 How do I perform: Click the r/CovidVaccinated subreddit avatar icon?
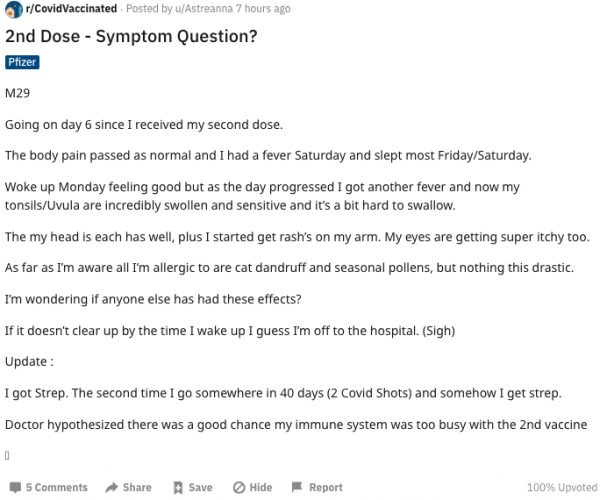13,9
